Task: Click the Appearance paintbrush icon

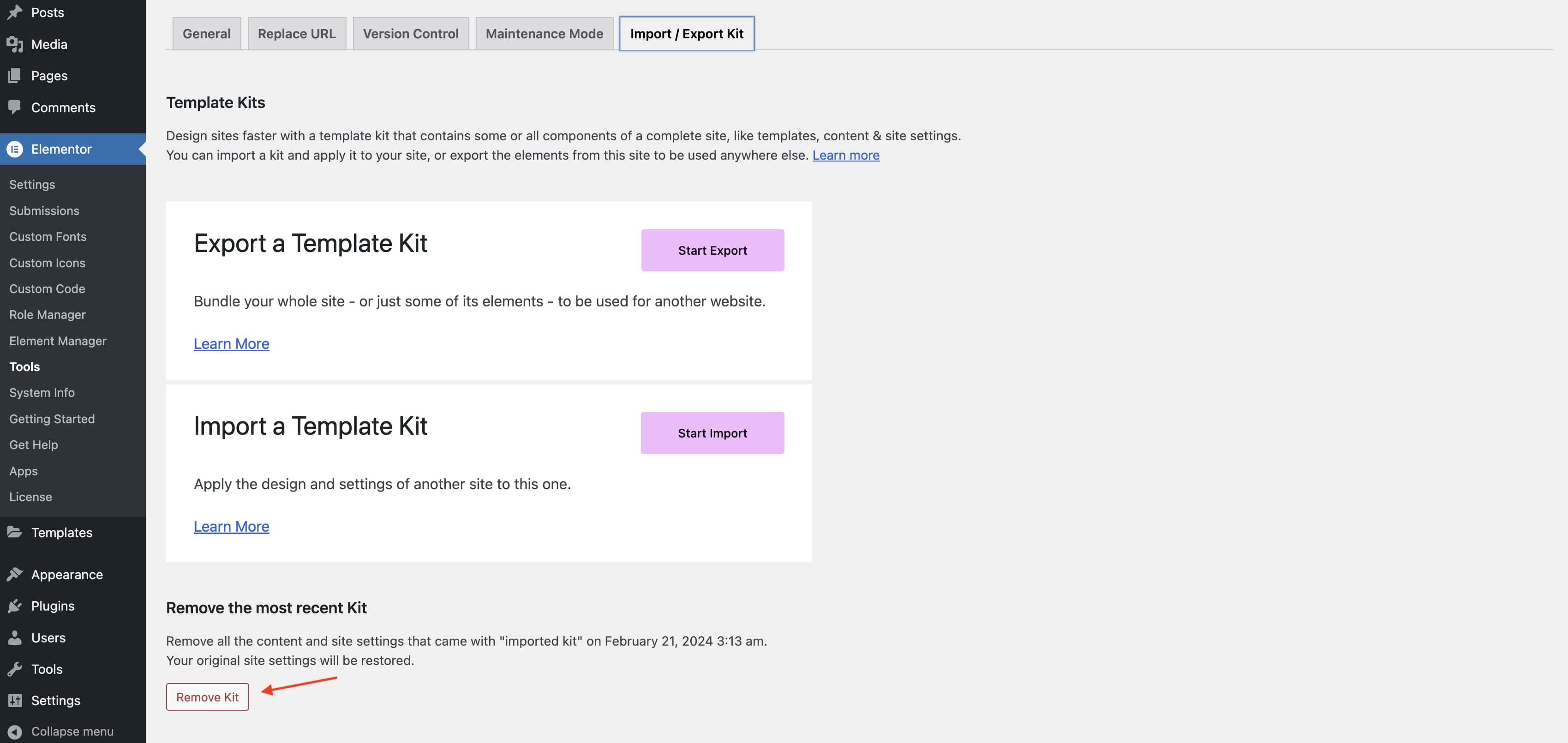Action: tap(15, 575)
